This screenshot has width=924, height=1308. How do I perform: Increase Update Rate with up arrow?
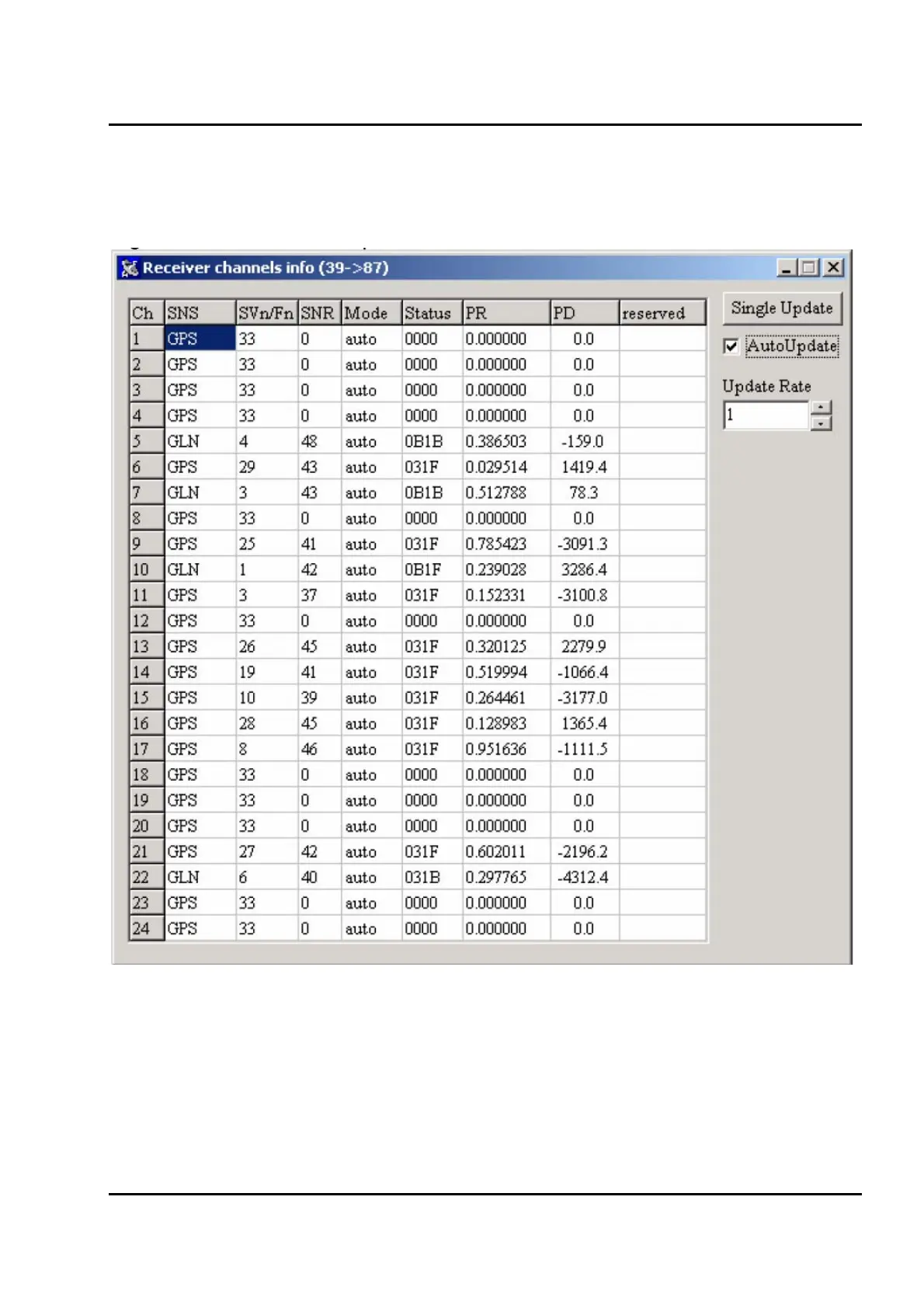(821, 408)
